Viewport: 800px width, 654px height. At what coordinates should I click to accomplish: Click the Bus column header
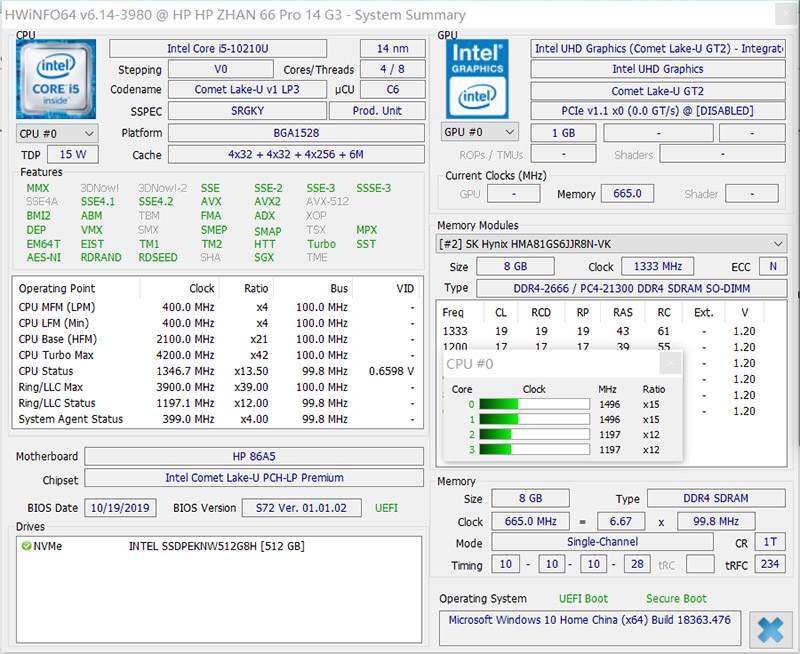(339, 288)
